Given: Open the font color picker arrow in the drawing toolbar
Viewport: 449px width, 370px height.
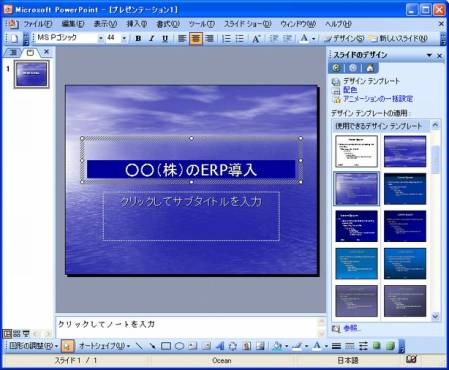Looking at the screenshot, I should tap(326, 346).
